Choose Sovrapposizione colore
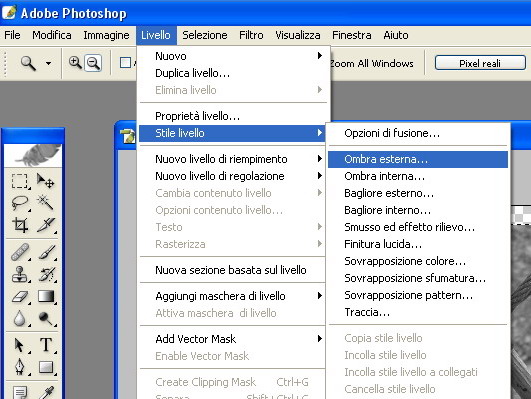Image resolution: width=531 pixels, height=399 pixels. click(418, 261)
